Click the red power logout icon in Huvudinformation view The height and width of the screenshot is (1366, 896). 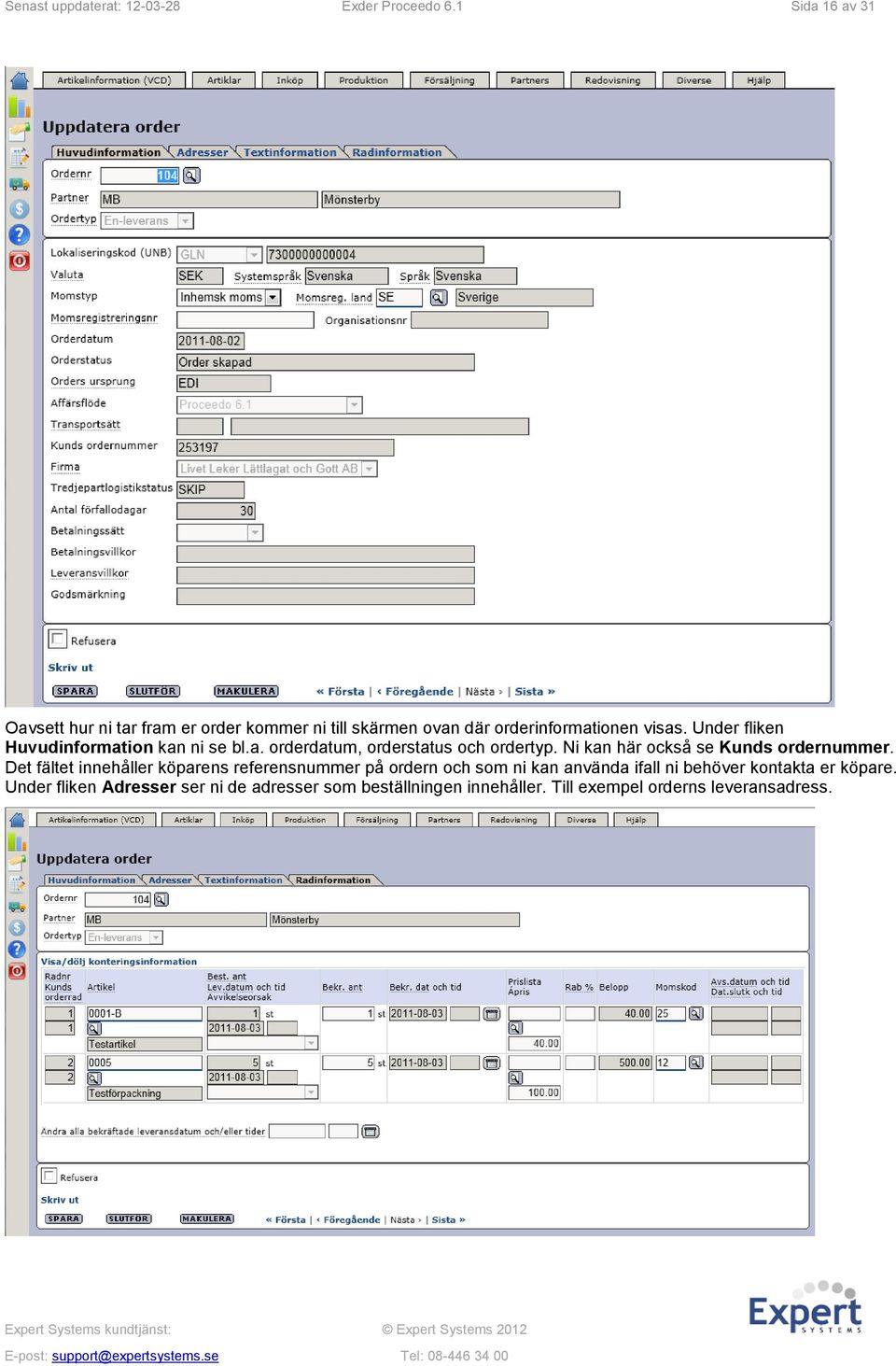19,261
